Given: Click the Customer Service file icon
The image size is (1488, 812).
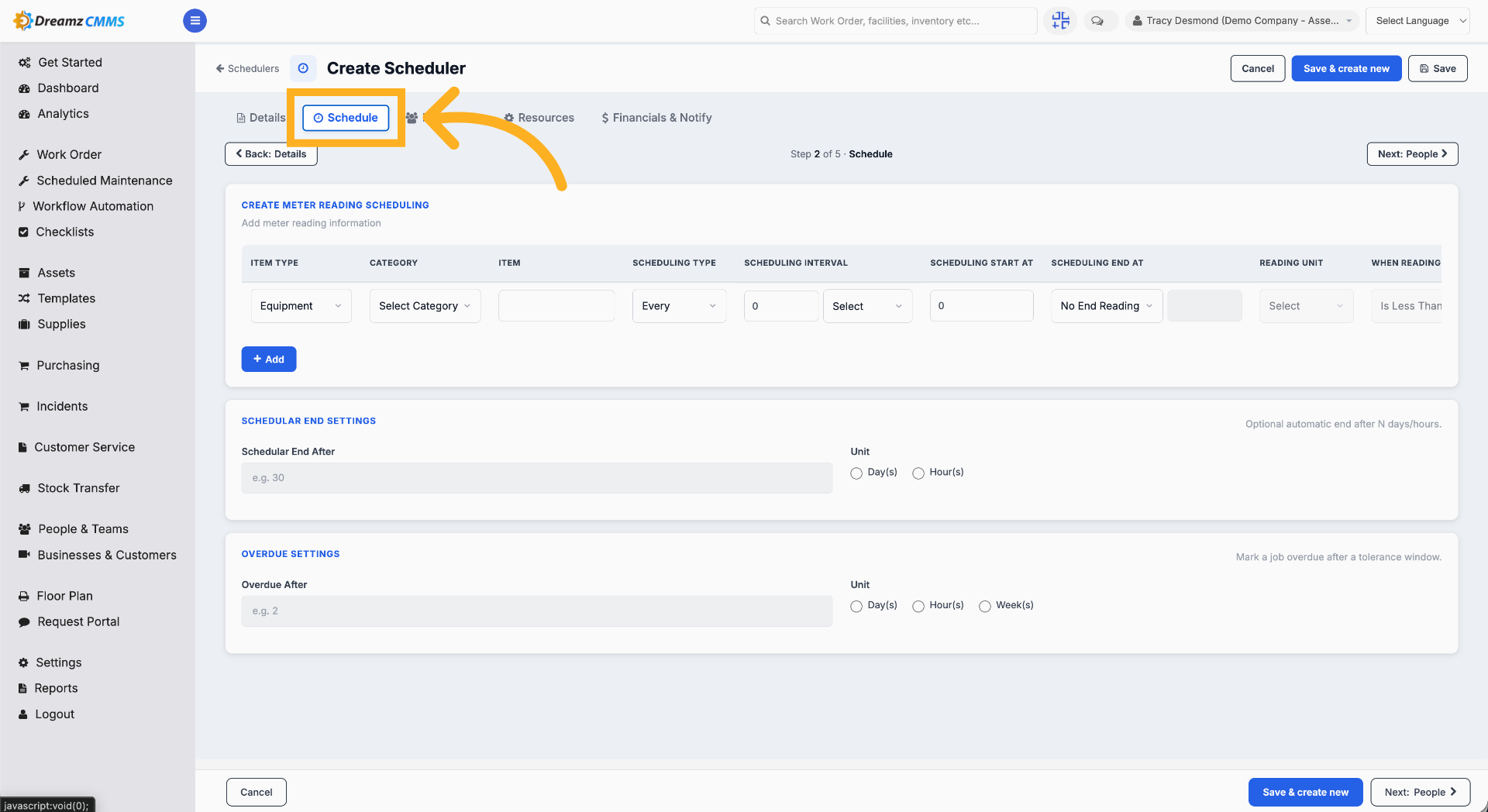Looking at the screenshot, I should (x=22, y=447).
